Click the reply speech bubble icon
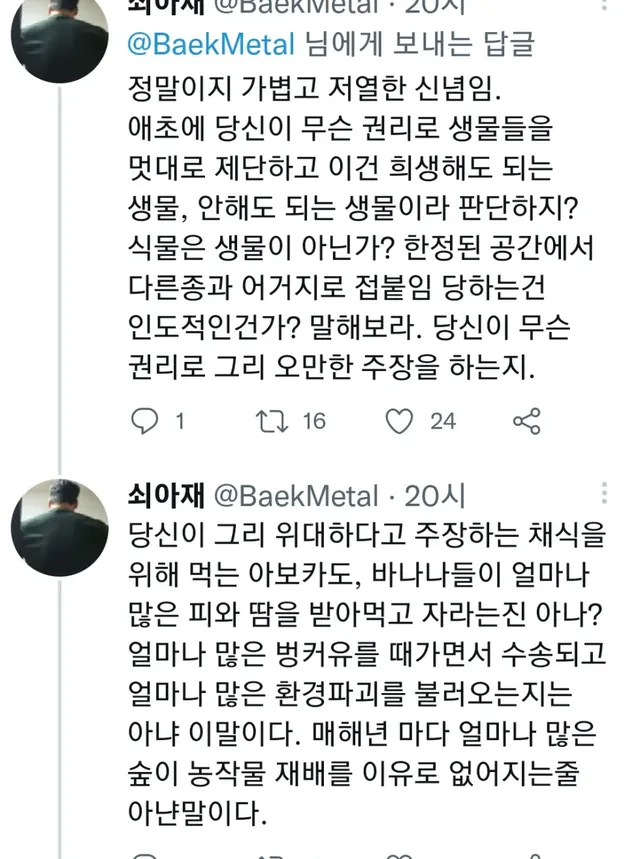640x859 pixels. coord(145,421)
